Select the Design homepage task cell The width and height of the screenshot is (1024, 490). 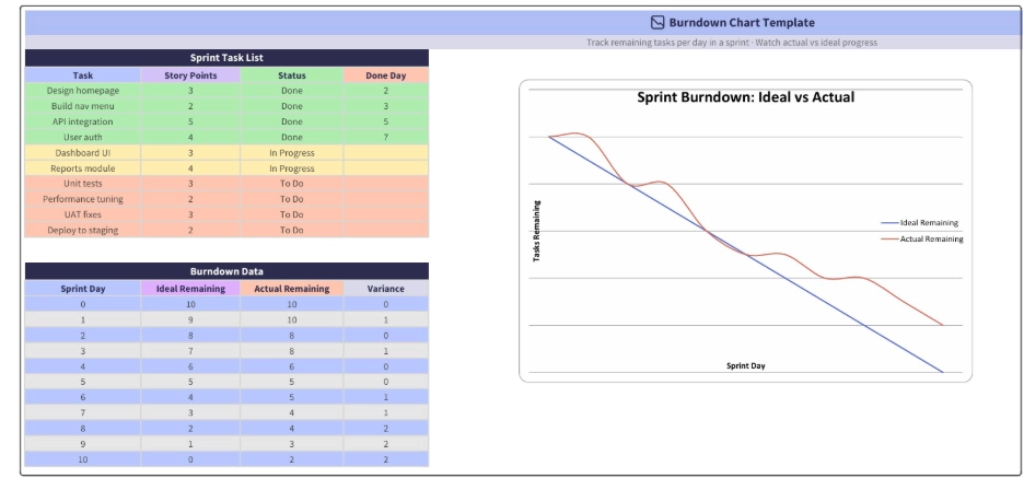point(83,91)
